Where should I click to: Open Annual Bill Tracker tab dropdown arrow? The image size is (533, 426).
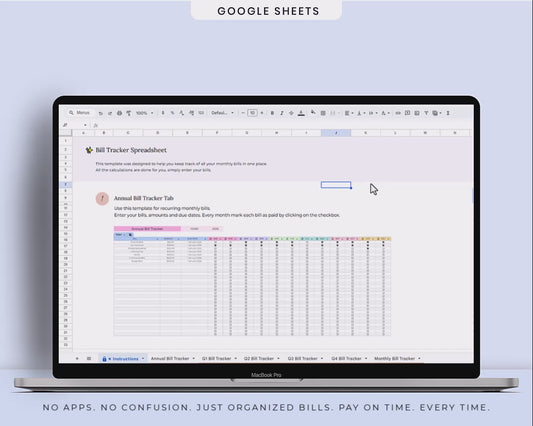pyautogui.click(x=193, y=358)
